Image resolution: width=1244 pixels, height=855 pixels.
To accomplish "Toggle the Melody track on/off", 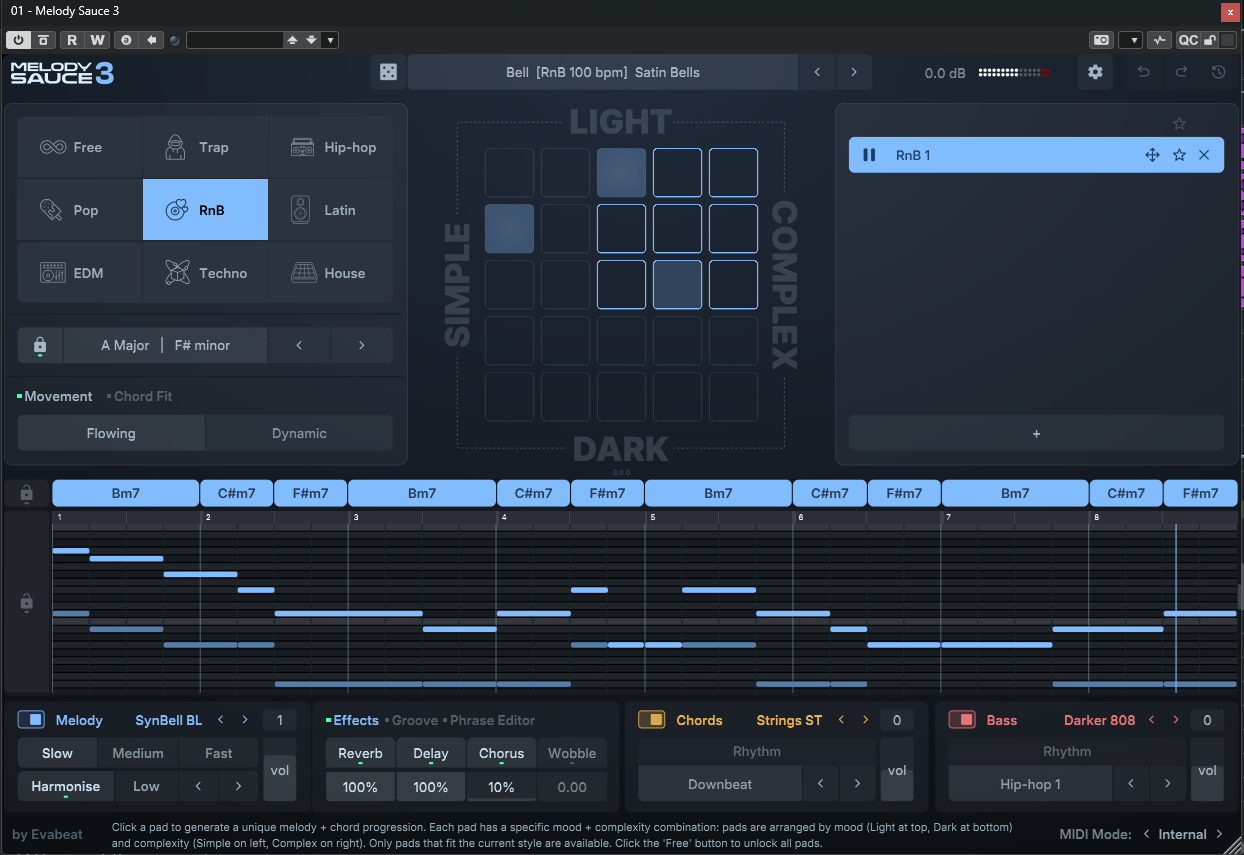I will point(31,720).
